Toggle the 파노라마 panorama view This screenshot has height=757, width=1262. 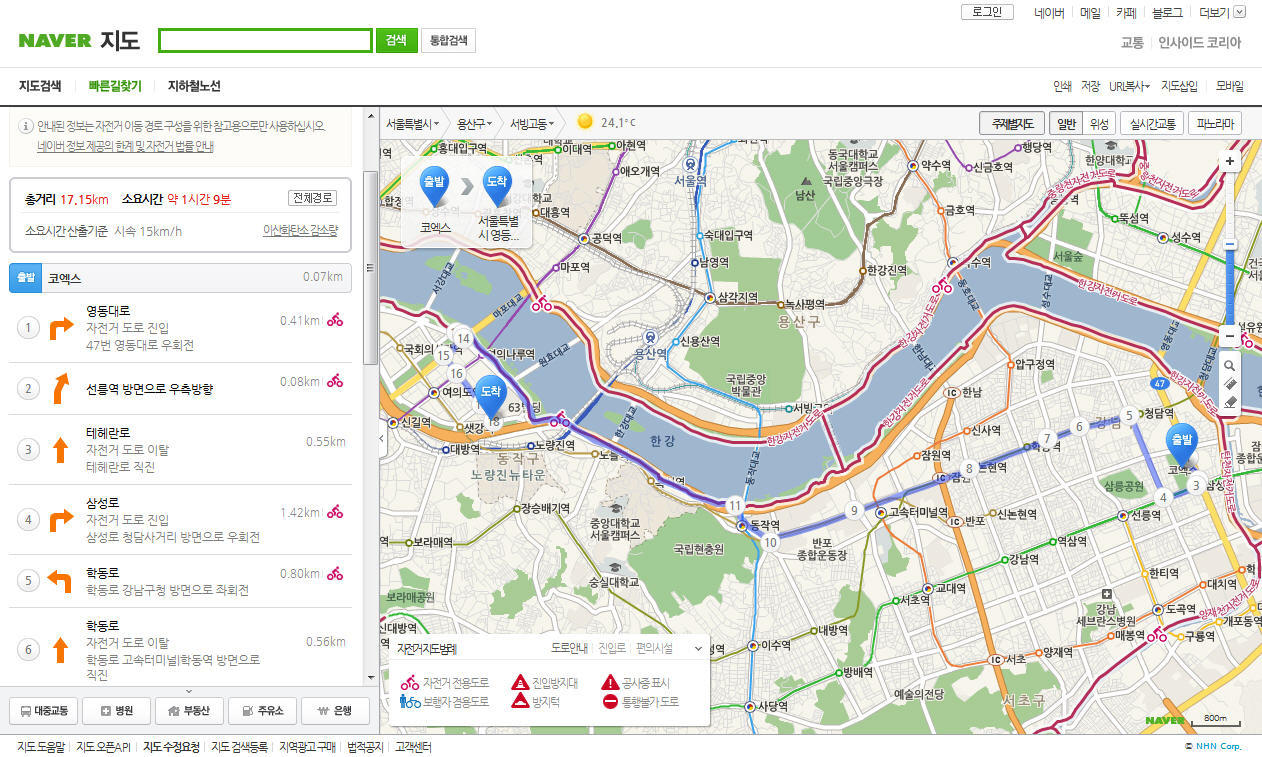(x=1215, y=124)
